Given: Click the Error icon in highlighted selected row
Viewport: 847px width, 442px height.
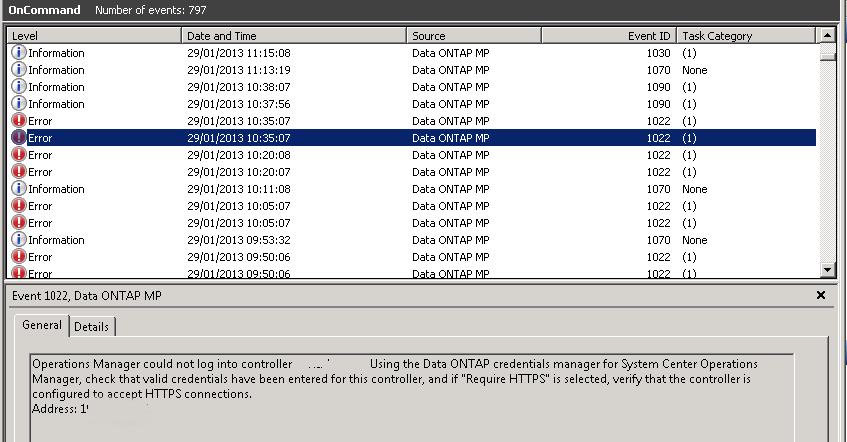Looking at the screenshot, I should [18, 138].
